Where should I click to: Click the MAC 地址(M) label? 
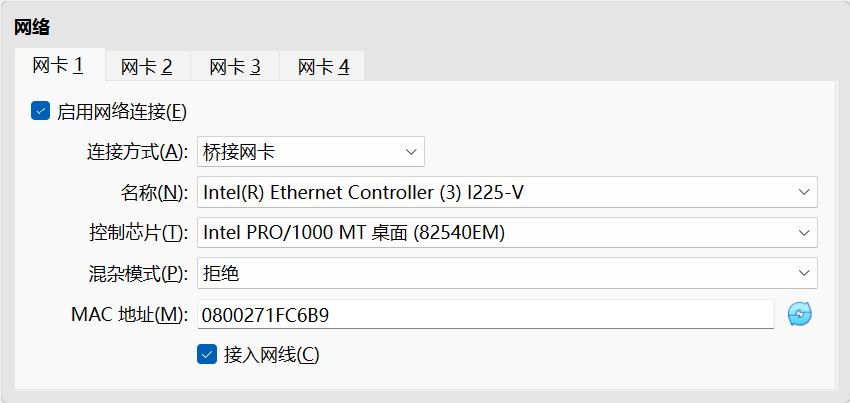point(130,315)
